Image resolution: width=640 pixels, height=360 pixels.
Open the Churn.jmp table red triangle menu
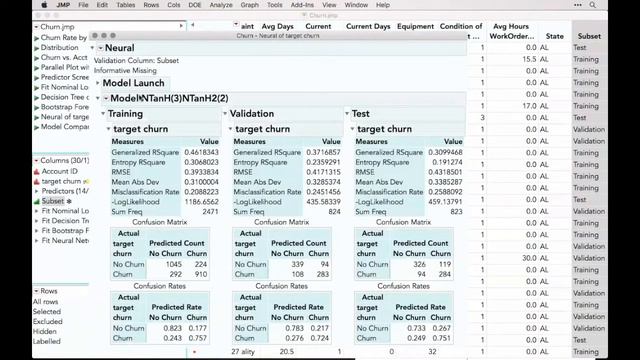36,27
